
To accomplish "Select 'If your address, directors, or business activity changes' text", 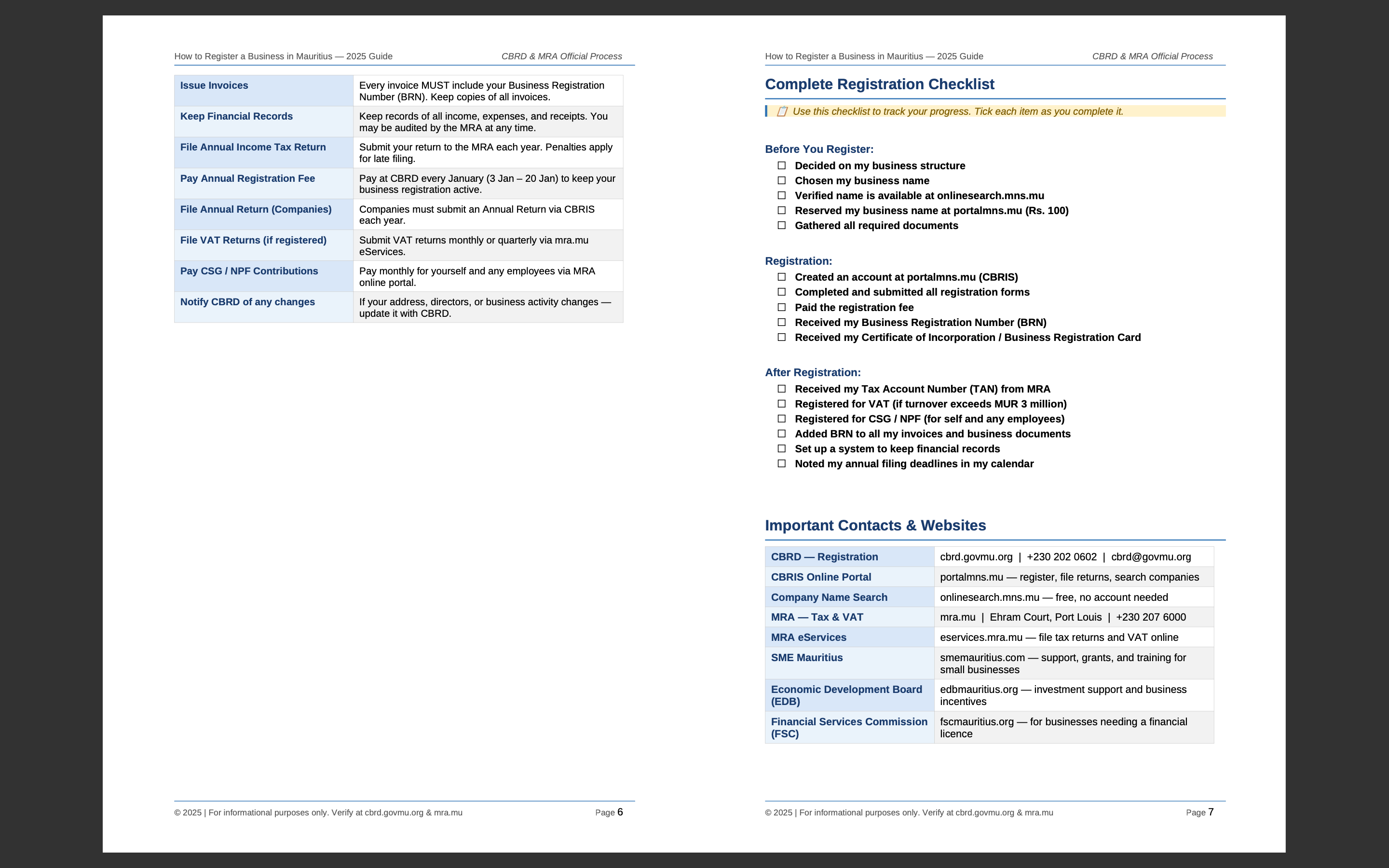I will (485, 308).
